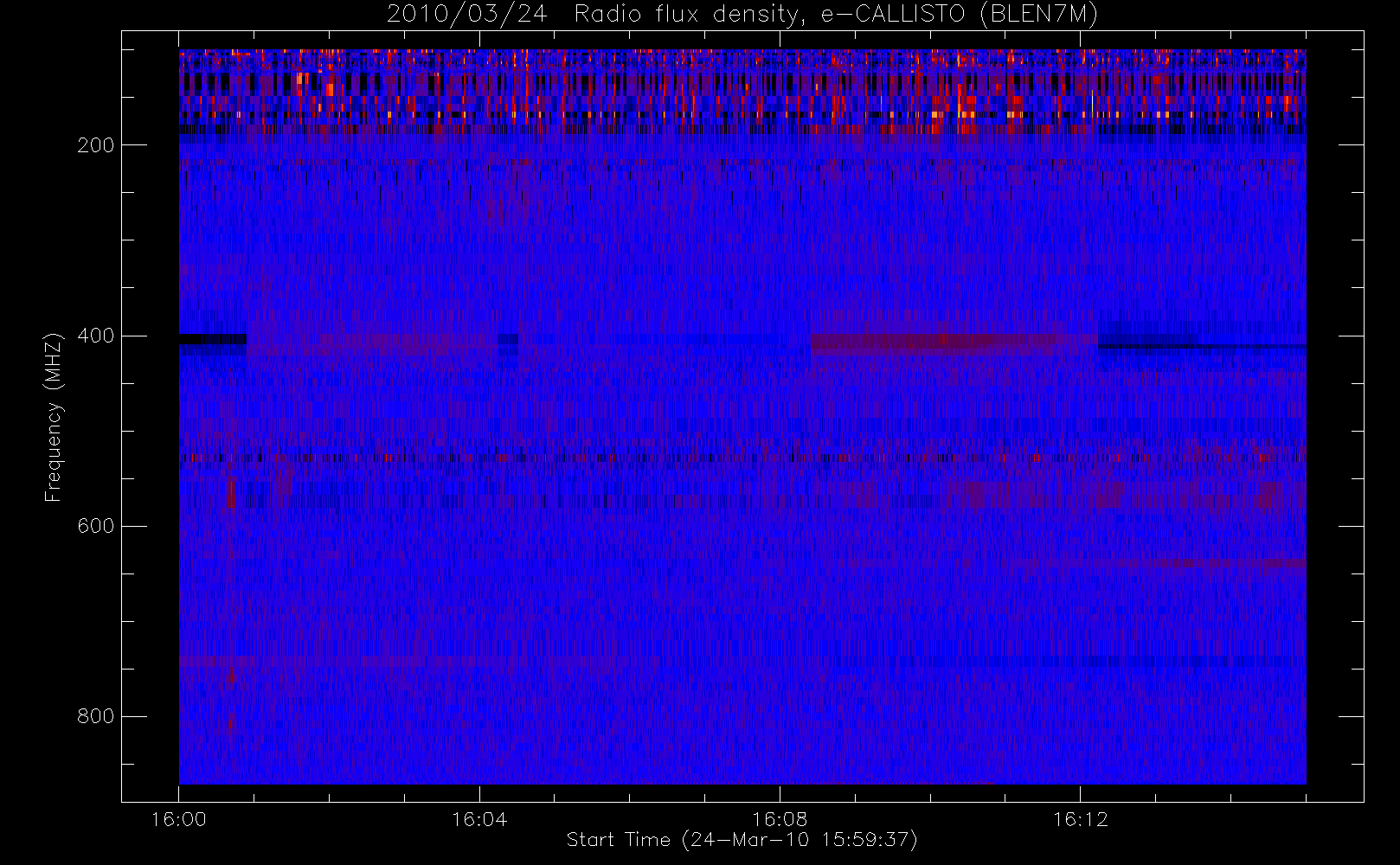The width and height of the screenshot is (1400, 865).
Task: Select the 600 frequency tick label
Action: tap(95, 526)
